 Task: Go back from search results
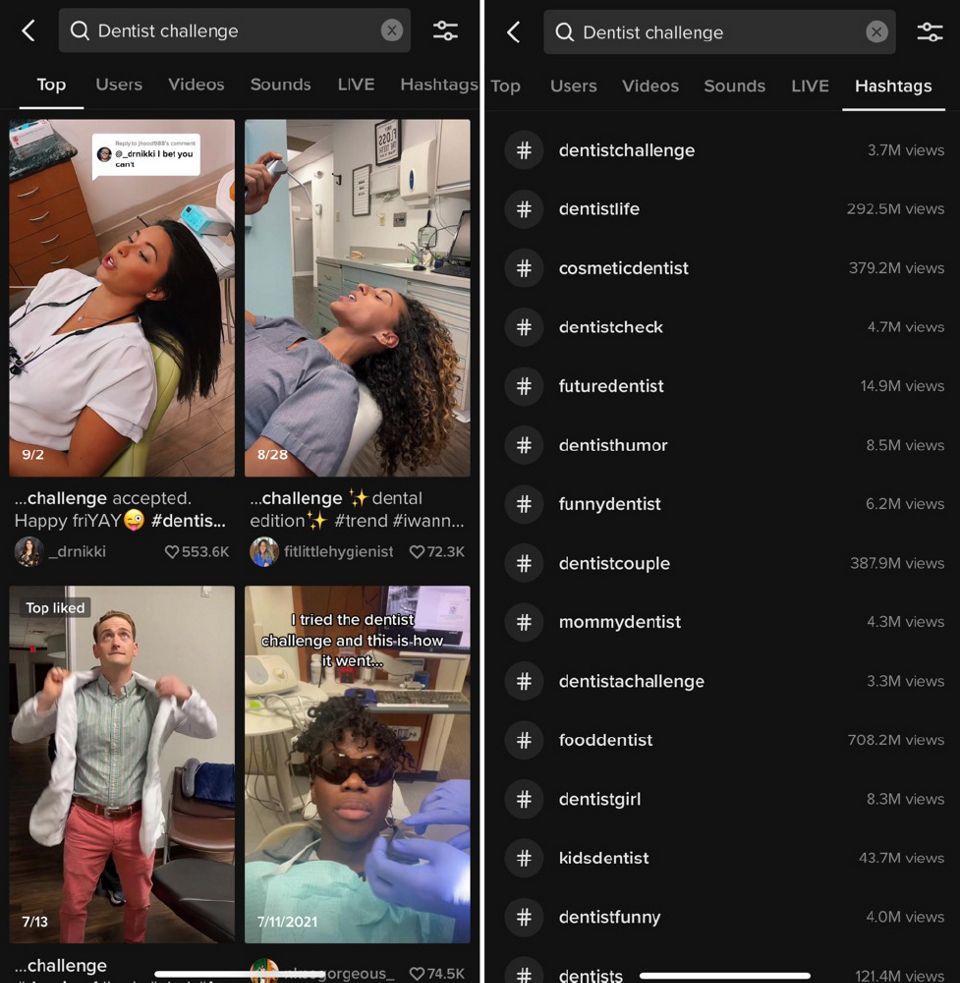[x=27, y=30]
